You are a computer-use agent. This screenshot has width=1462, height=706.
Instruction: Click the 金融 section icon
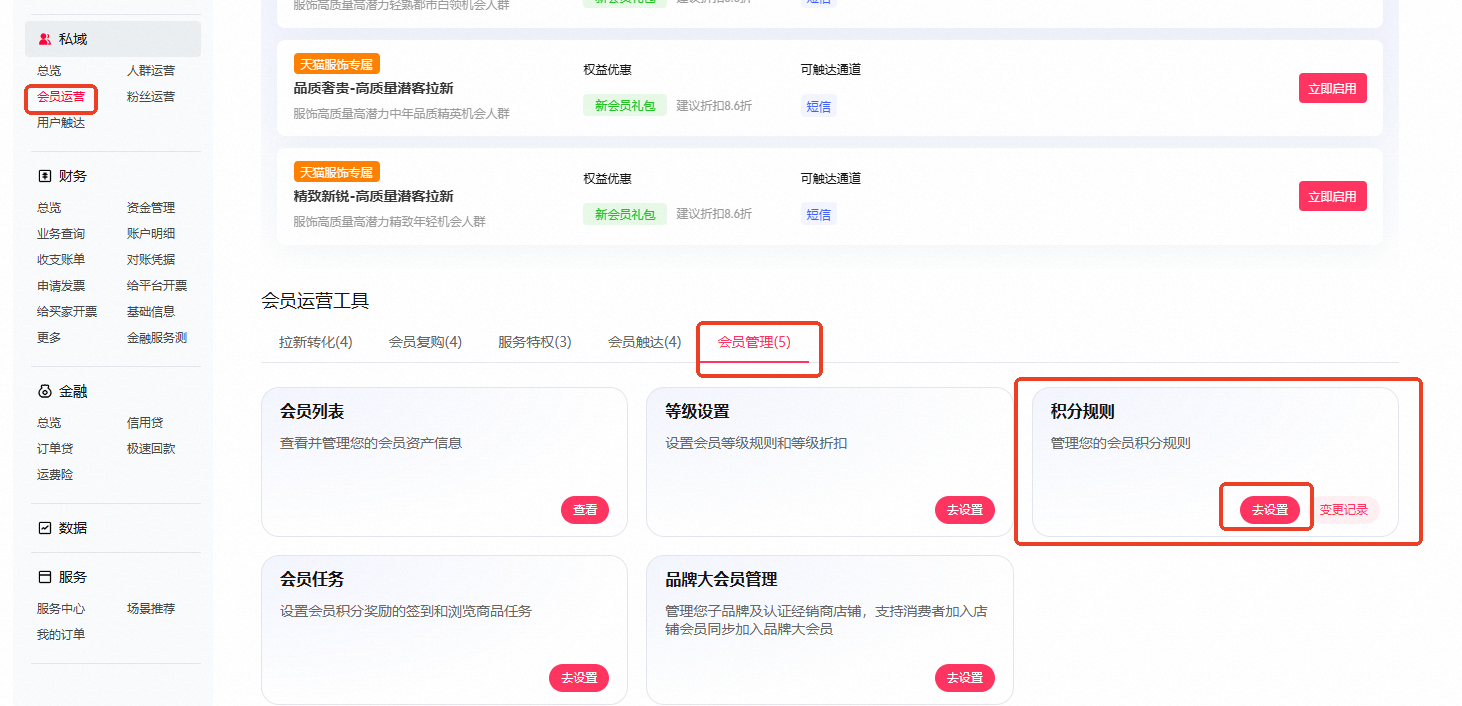coord(45,391)
